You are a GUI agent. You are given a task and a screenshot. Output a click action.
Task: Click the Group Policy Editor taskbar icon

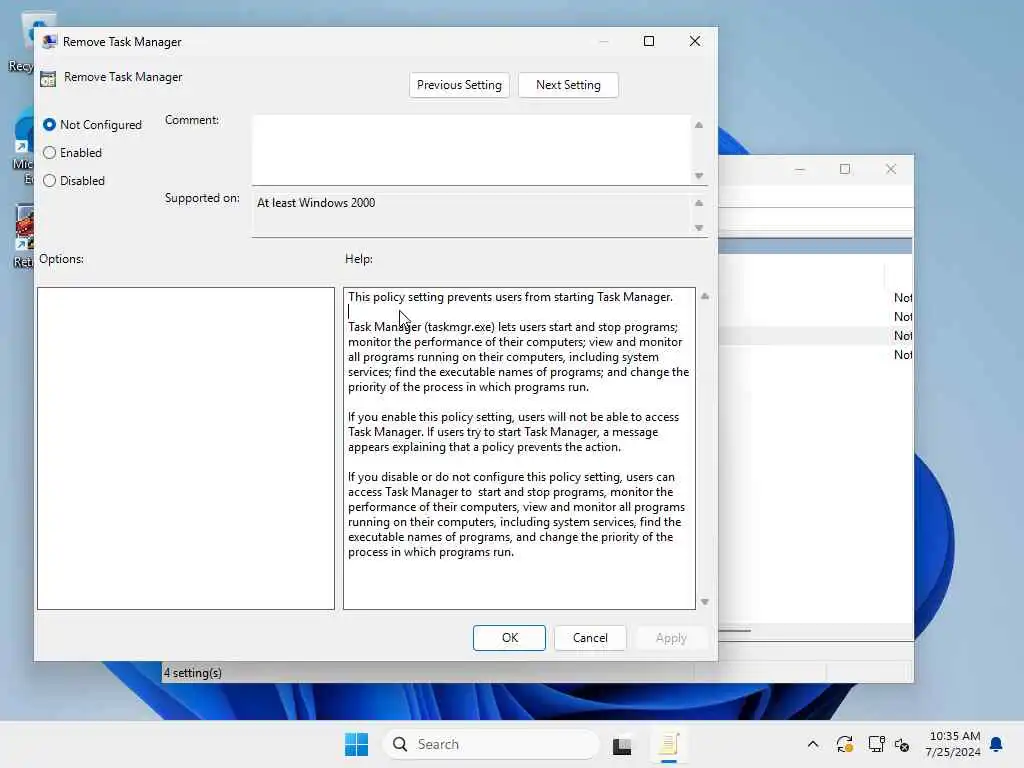click(x=669, y=744)
